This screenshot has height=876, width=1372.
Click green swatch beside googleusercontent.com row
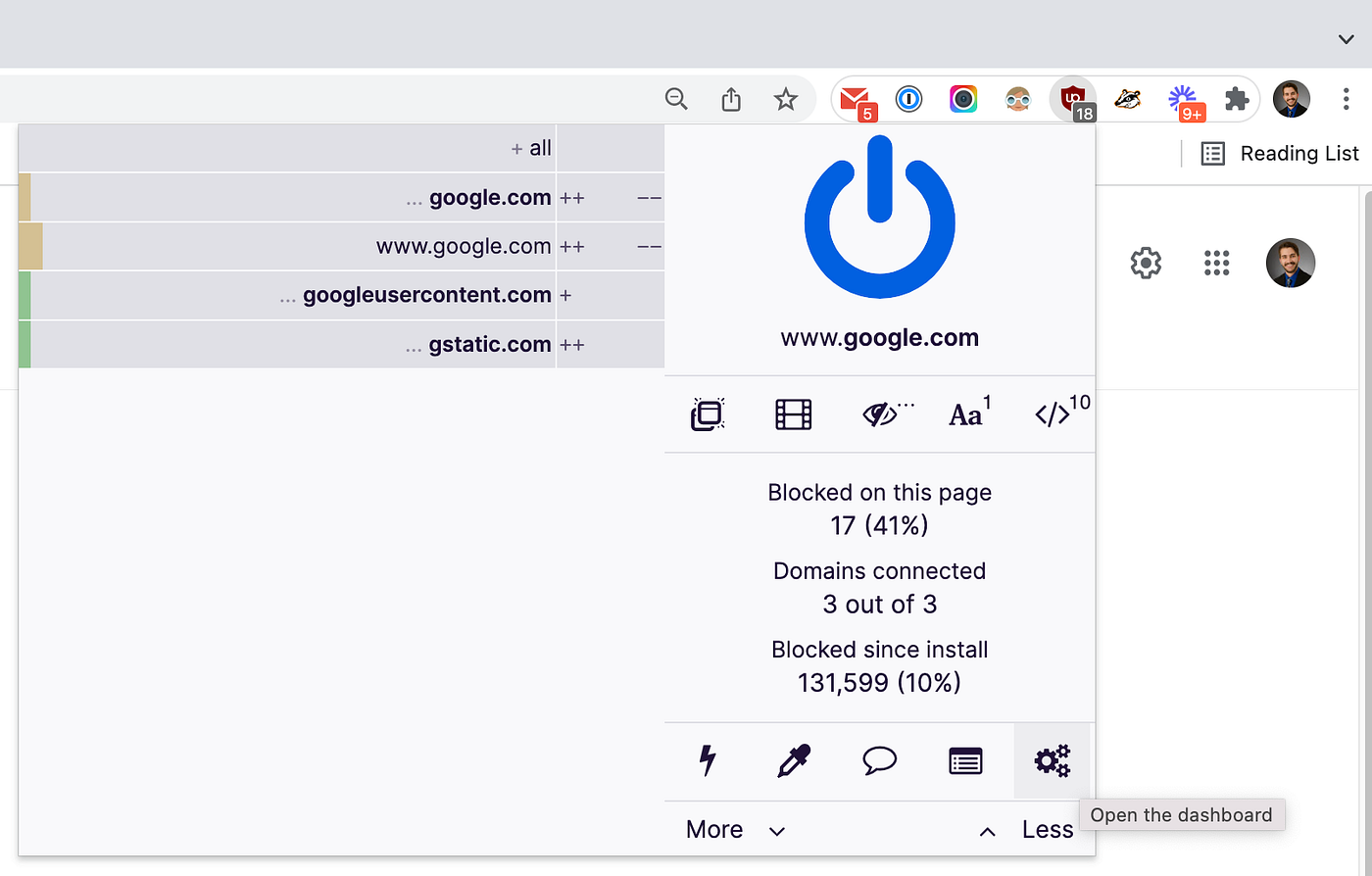(x=24, y=295)
